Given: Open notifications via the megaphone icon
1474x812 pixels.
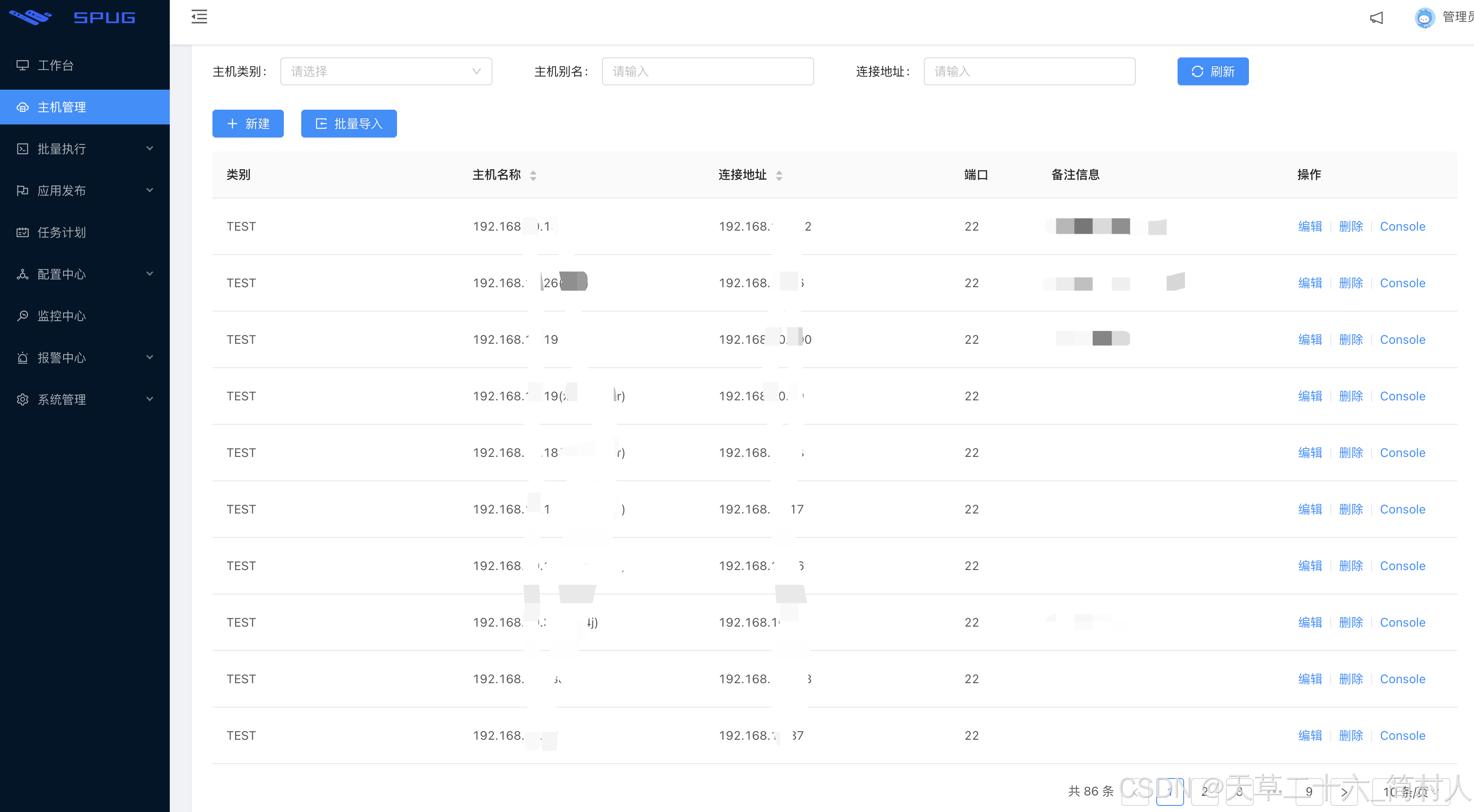Looking at the screenshot, I should (x=1376, y=18).
